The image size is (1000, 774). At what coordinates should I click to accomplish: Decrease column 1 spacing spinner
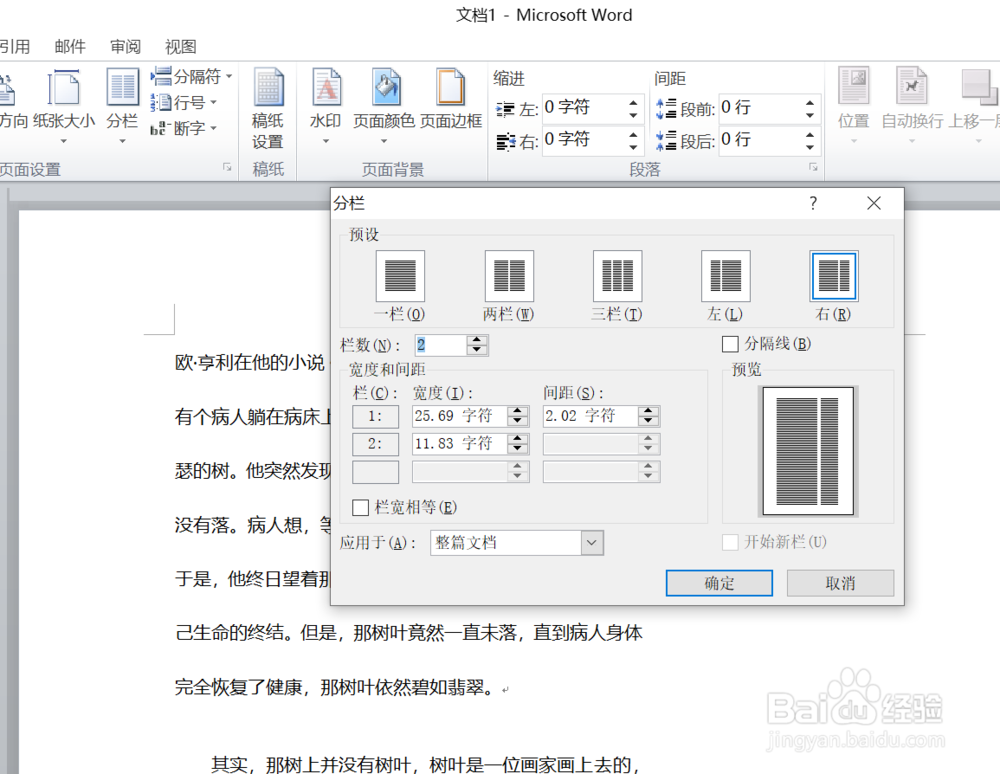648,421
